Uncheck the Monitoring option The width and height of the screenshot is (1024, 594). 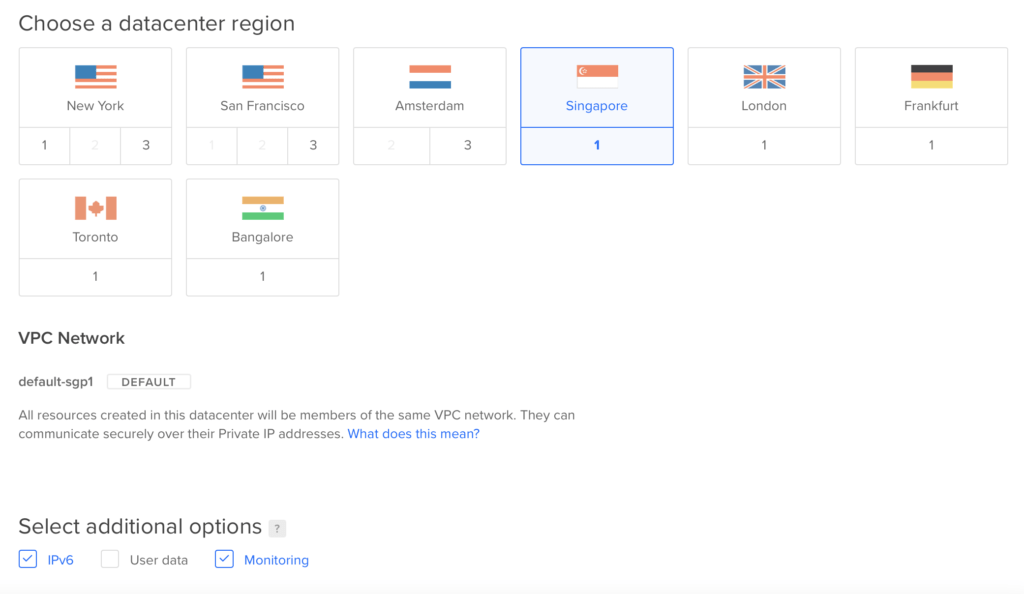tap(224, 559)
